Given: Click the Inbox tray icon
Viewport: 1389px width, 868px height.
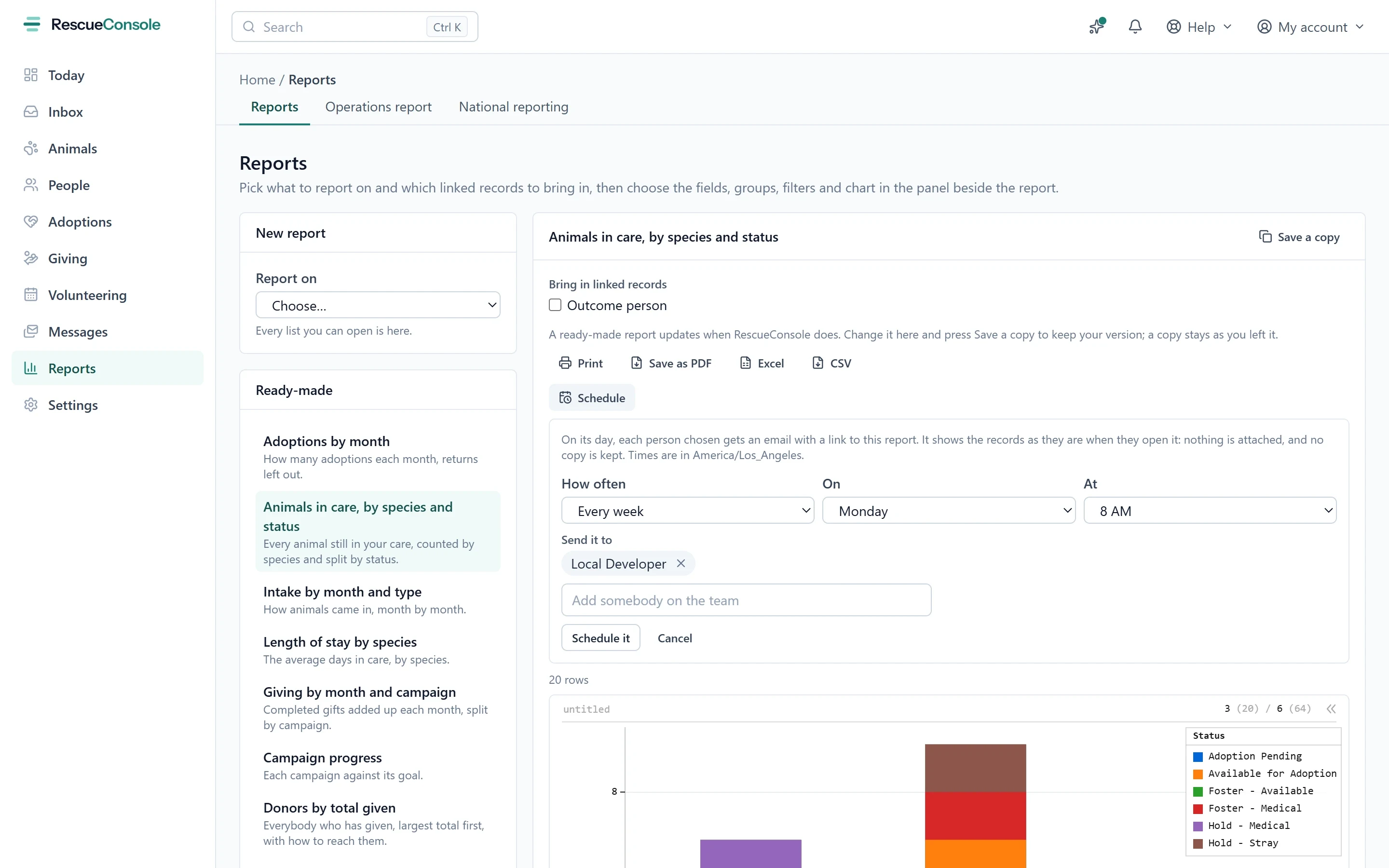Looking at the screenshot, I should 31,112.
